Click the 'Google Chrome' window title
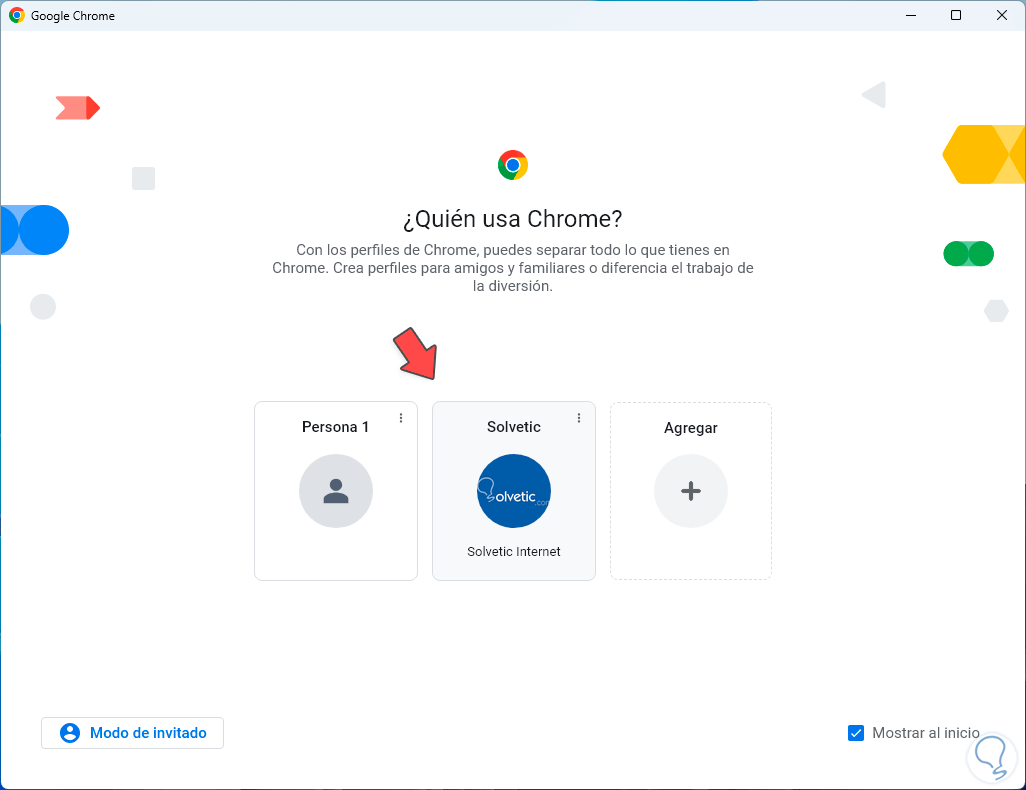Viewport: 1026px width, 790px height. (73, 16)
